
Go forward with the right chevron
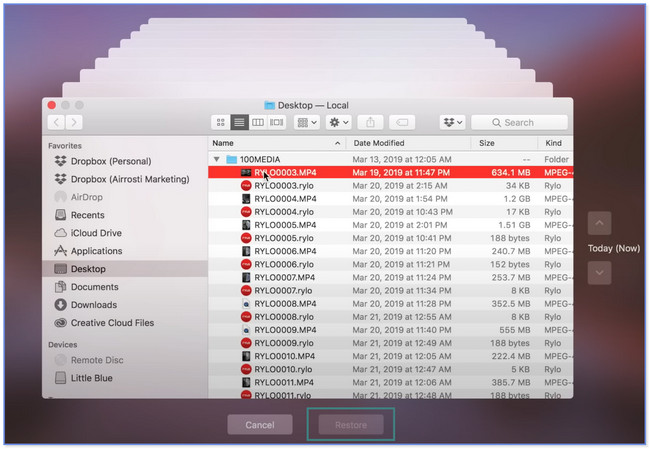click(74, 122)
